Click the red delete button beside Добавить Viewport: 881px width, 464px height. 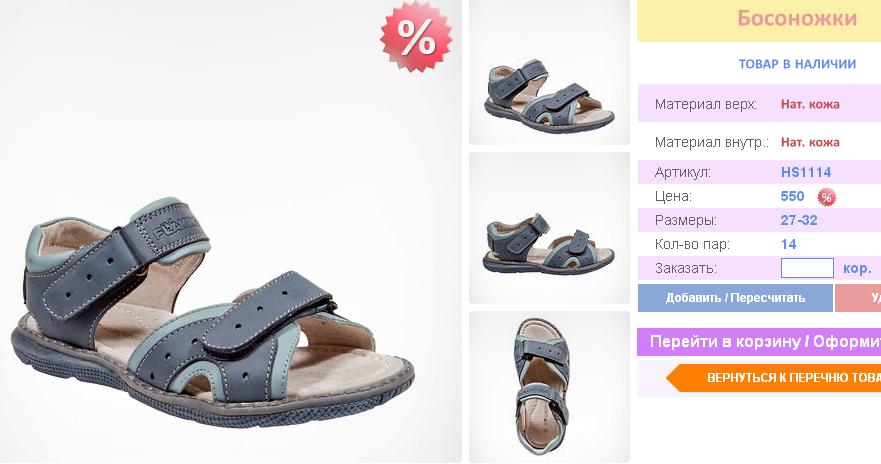pyautogui.click(x=858, y=298)
